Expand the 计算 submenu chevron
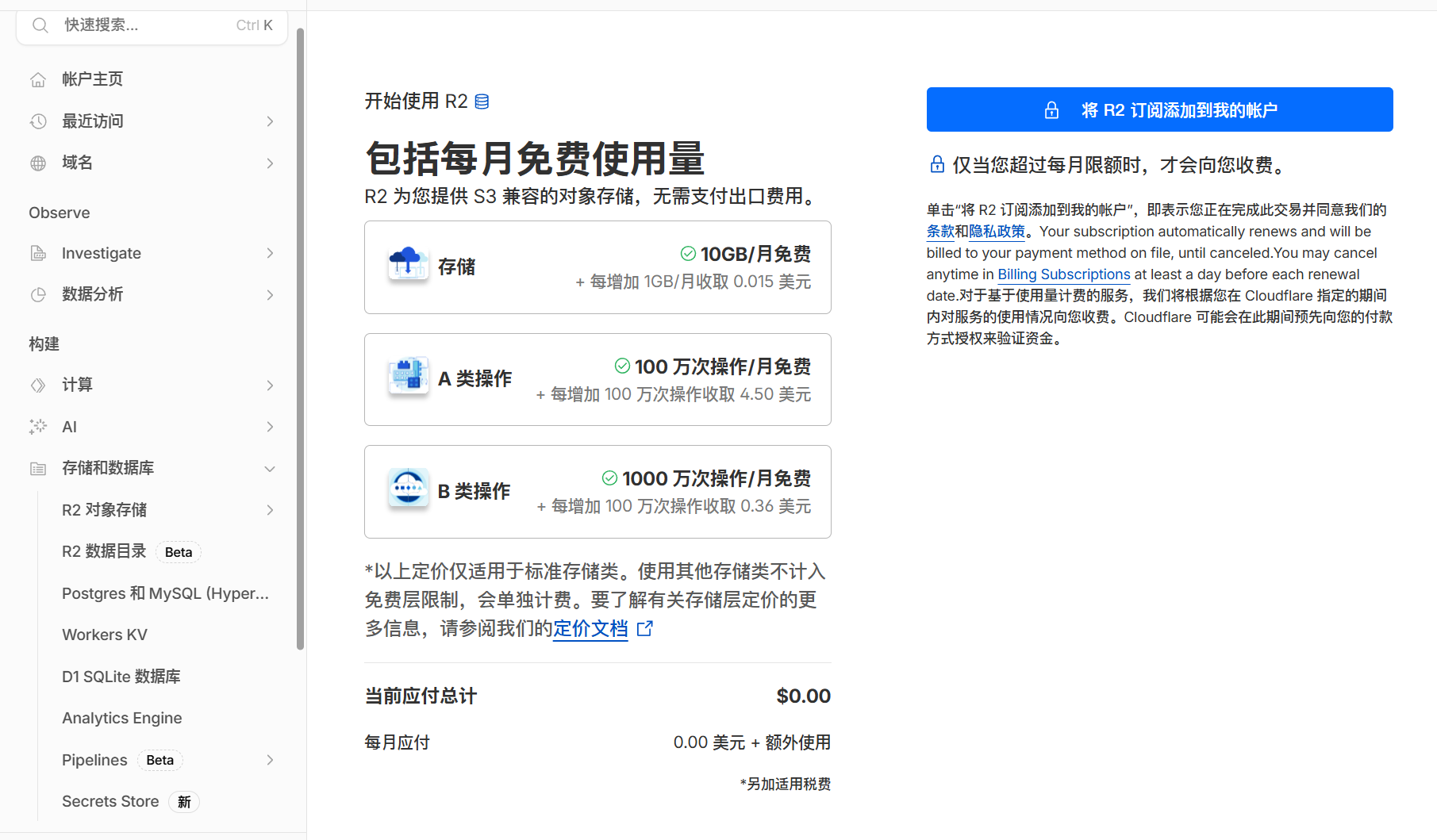 (x=270, y=385)
